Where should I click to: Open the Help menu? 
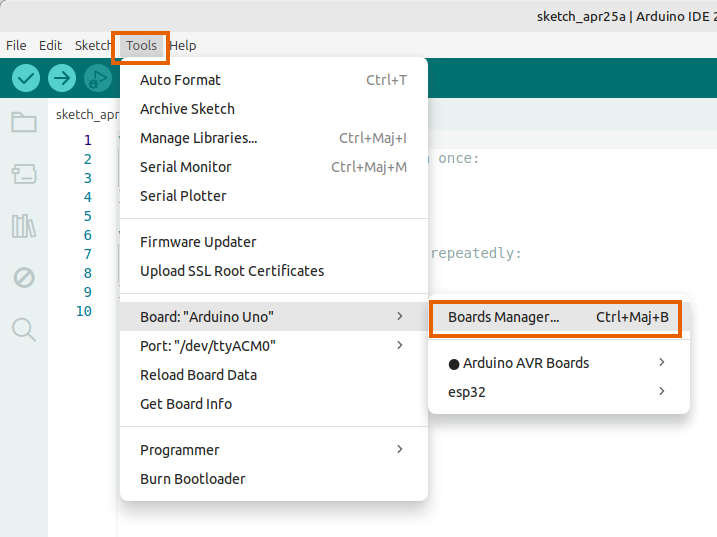click(183, 46)
